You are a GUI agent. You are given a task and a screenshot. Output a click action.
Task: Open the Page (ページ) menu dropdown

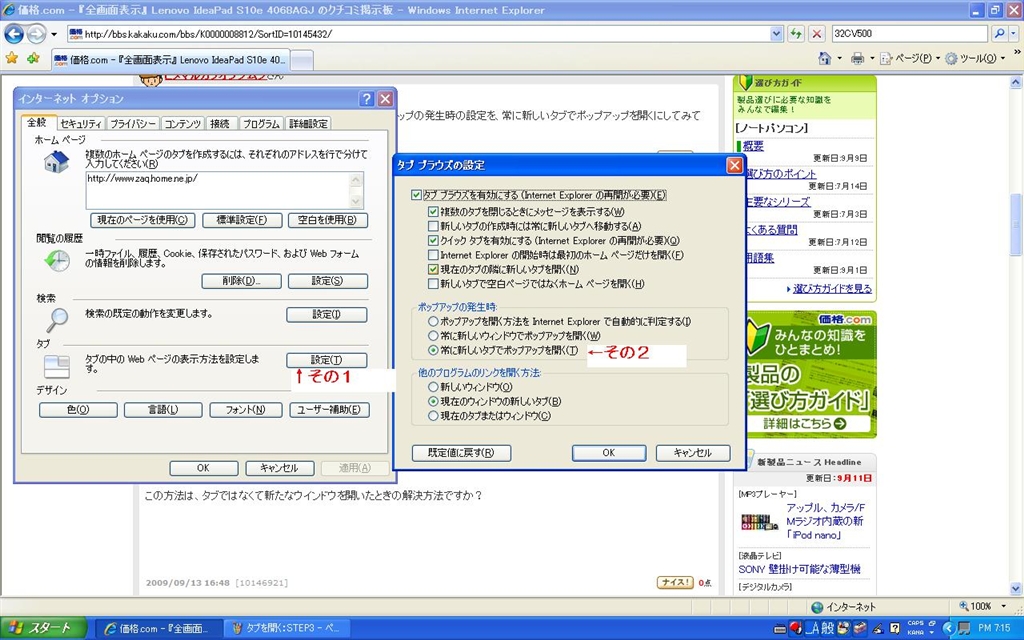click(908, 59)
